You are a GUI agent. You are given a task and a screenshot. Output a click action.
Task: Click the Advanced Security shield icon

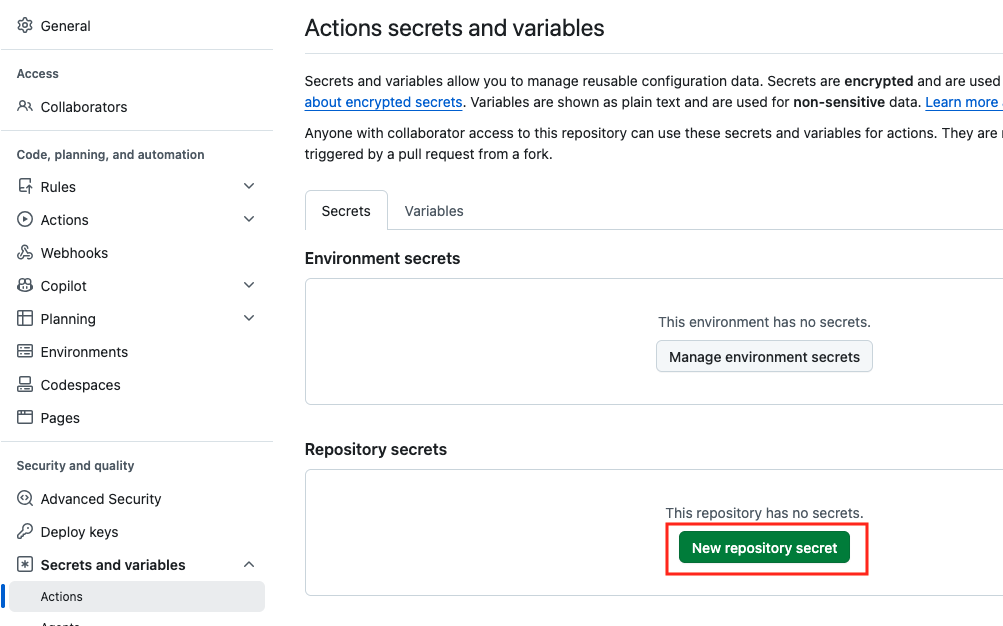point(25,498)
